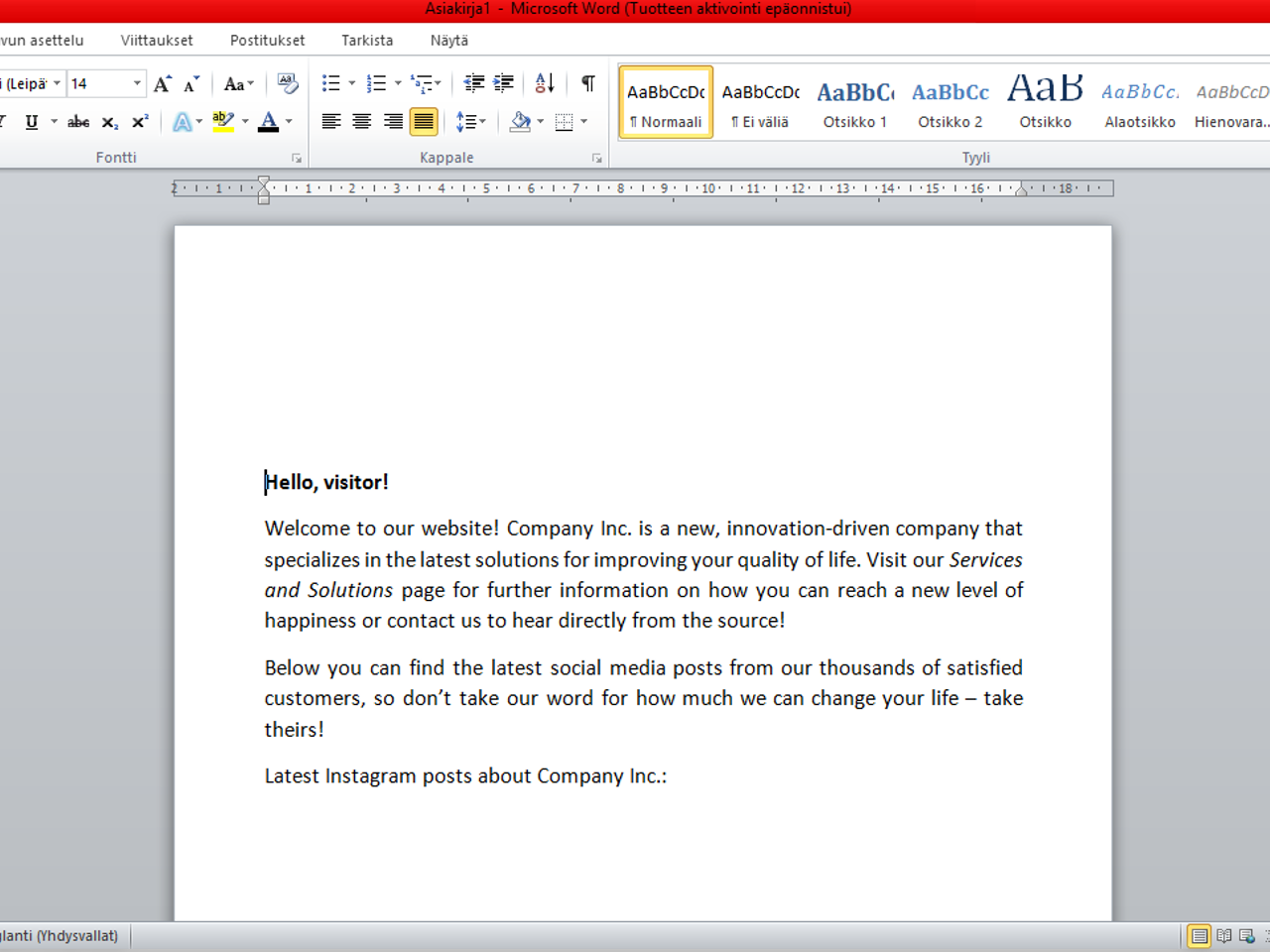
Task: Apply the numbered list icon
Action: point(376,84)
